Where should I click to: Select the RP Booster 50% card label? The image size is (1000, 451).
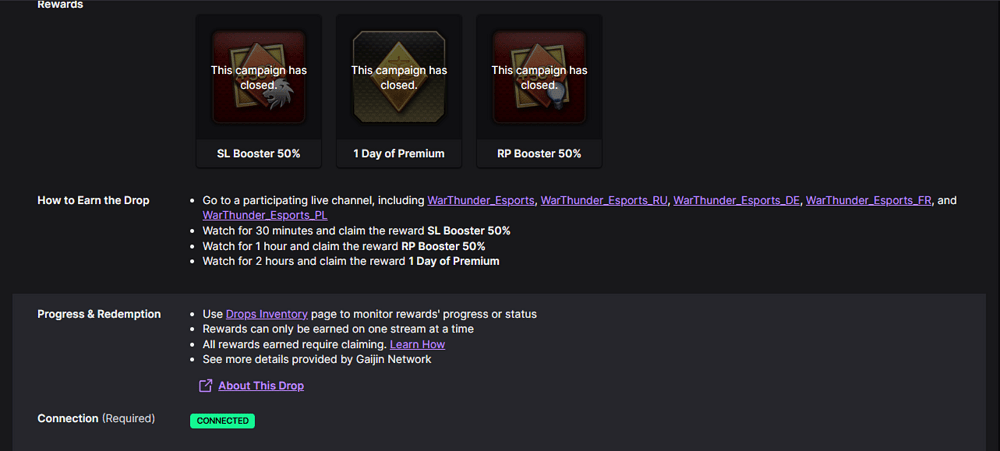pyautogui.click(x=539, y=154)
